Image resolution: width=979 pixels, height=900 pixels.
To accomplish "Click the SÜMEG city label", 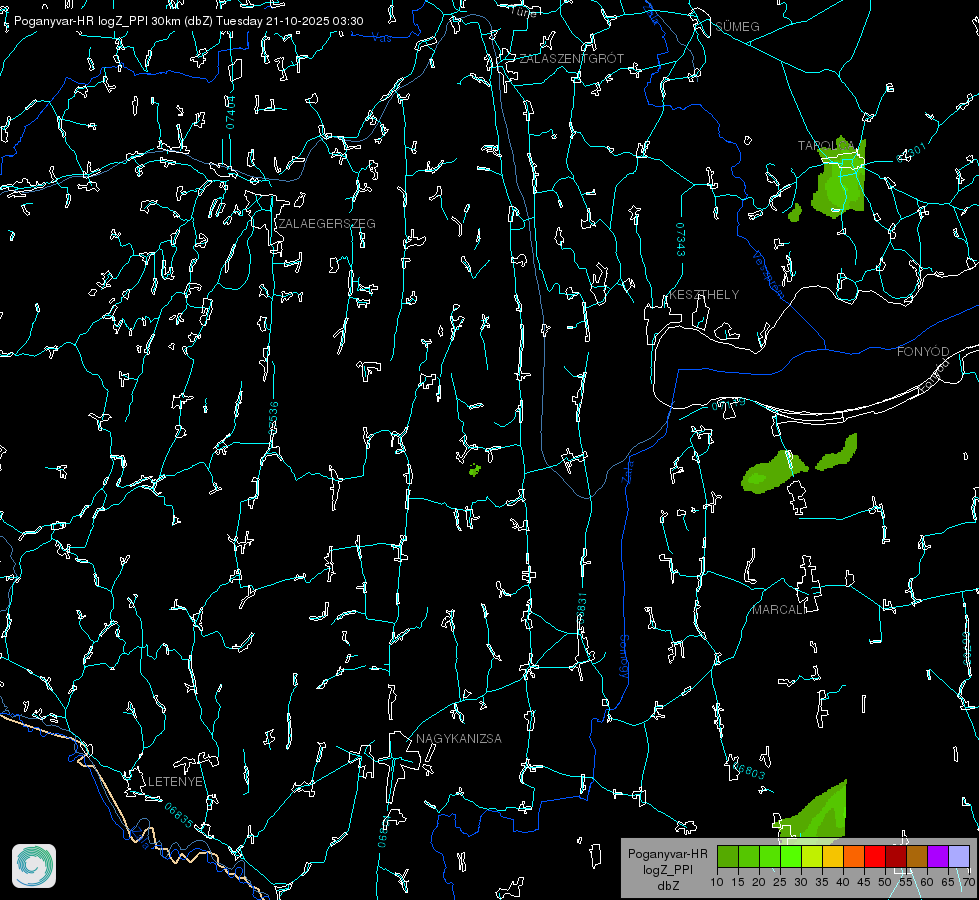I will point(737,26).
